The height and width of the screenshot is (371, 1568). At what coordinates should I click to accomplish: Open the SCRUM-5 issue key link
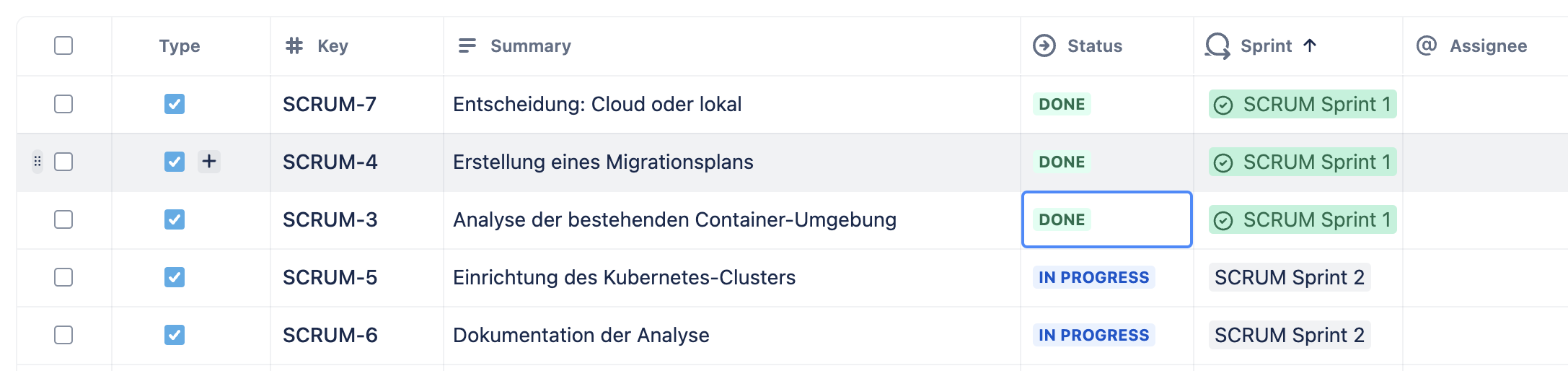(x=330, y=277)
